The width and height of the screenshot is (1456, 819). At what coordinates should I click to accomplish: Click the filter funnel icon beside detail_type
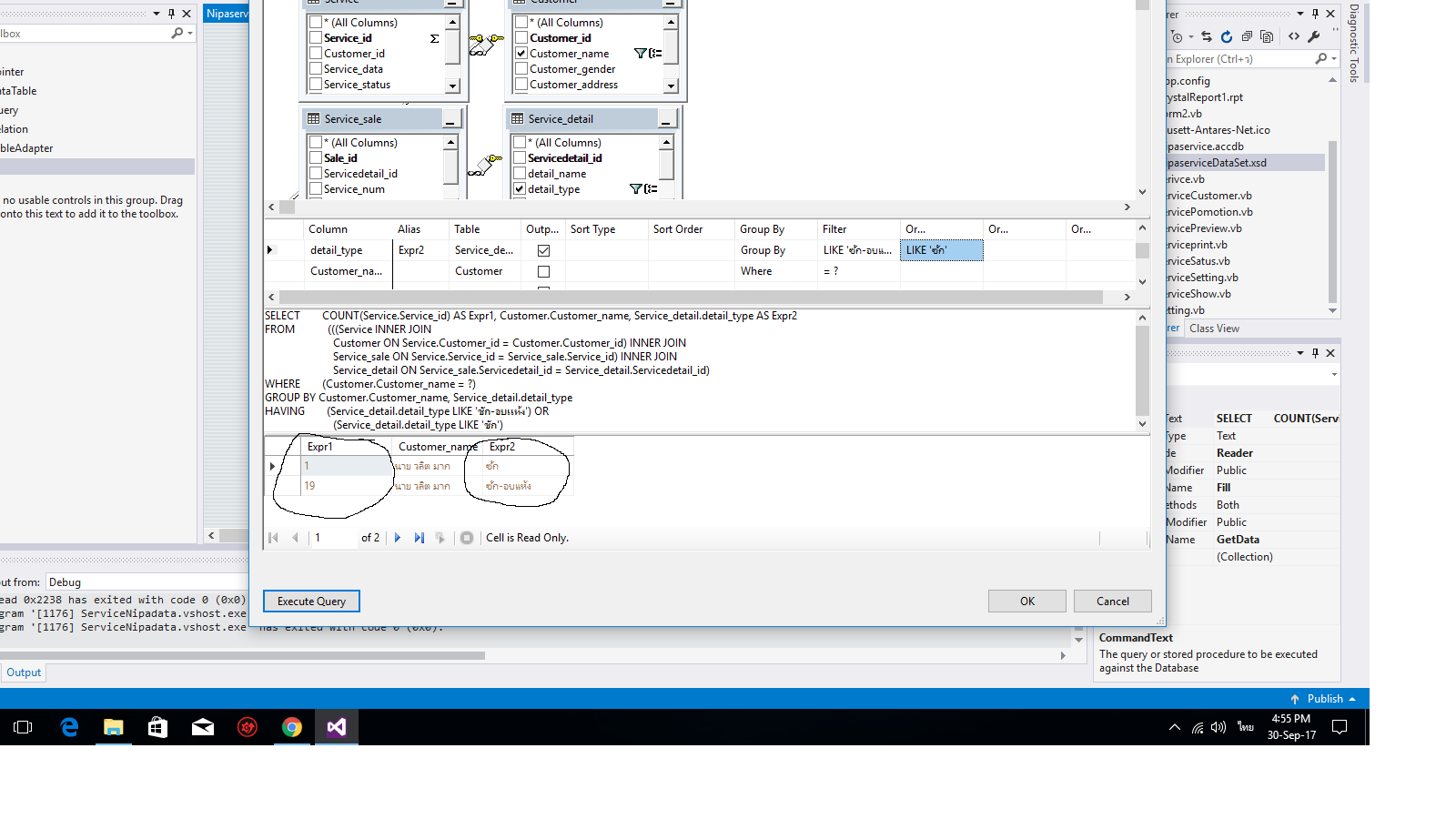coord(636,189)
